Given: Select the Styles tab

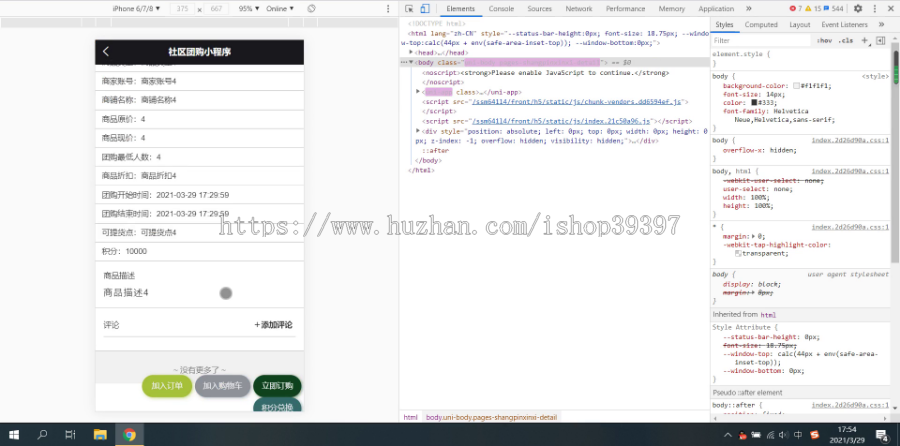Looking at the screenshot, I should pyautogui.click(x=724, y=25).
